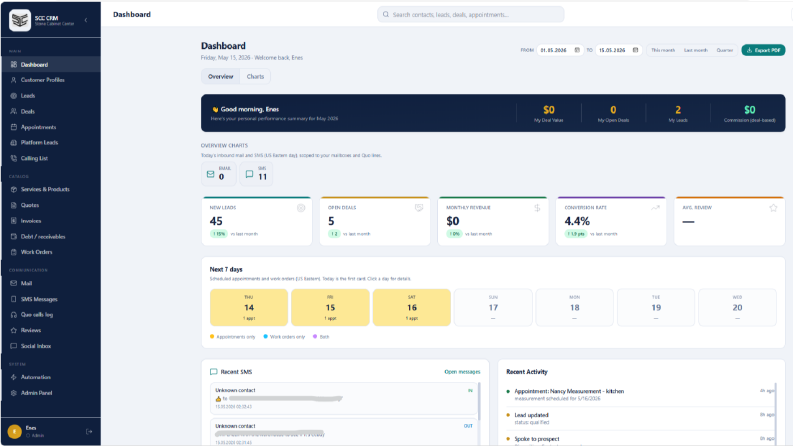Image resolution: width=793 pixels, height=446 pixels.
Task: Click the Reviews star icon in sidebar
Action: [14, 330]
